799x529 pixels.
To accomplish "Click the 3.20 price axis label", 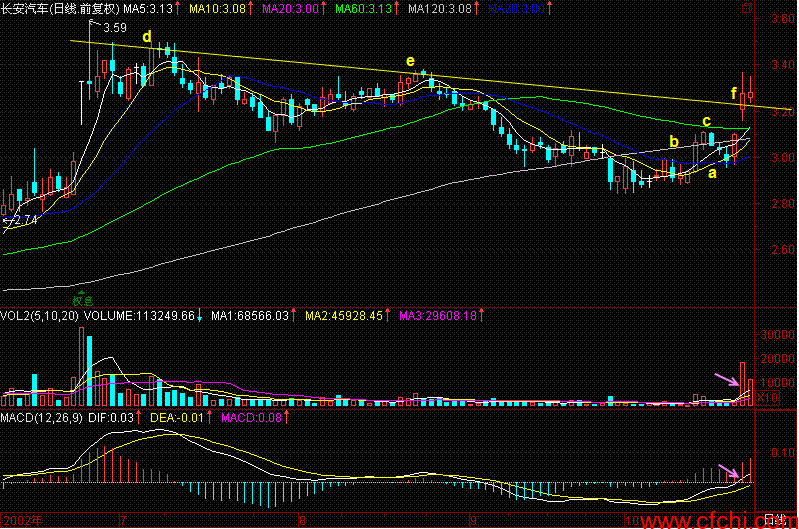I will [x=783, y=112].
